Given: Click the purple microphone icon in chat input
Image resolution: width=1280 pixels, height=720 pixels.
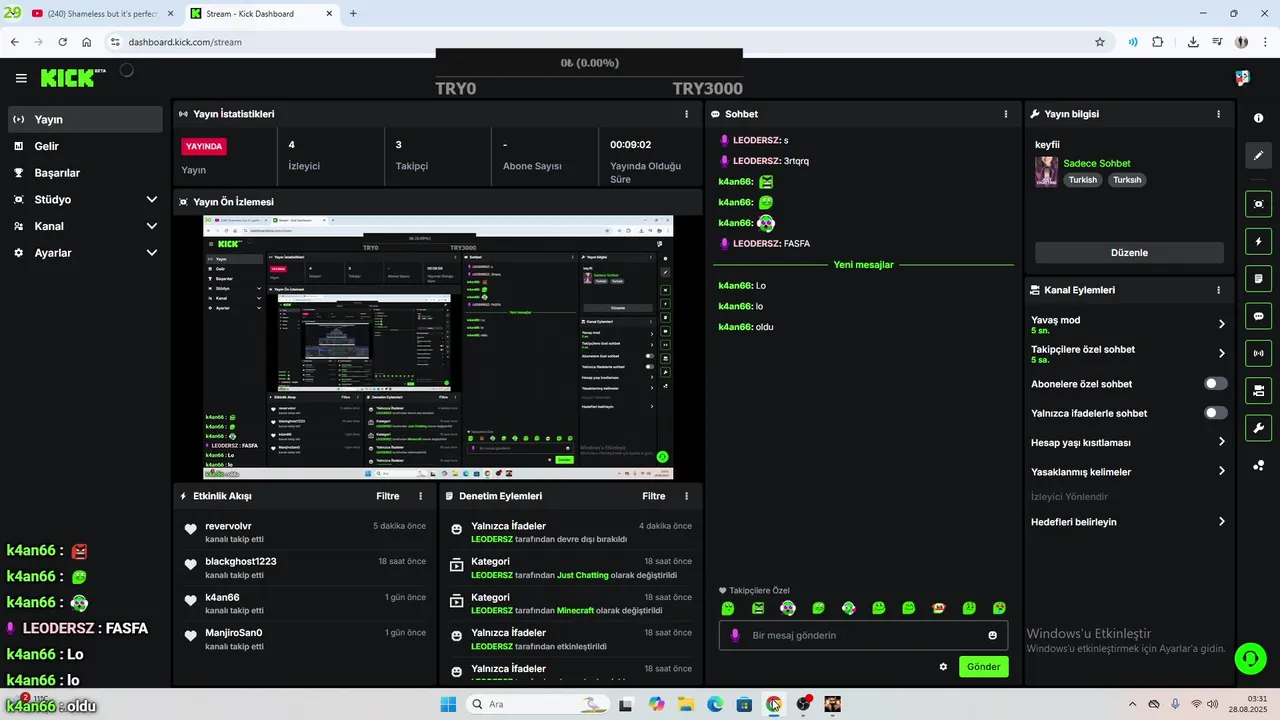Looking at the screenshot, I should [735, 635].
